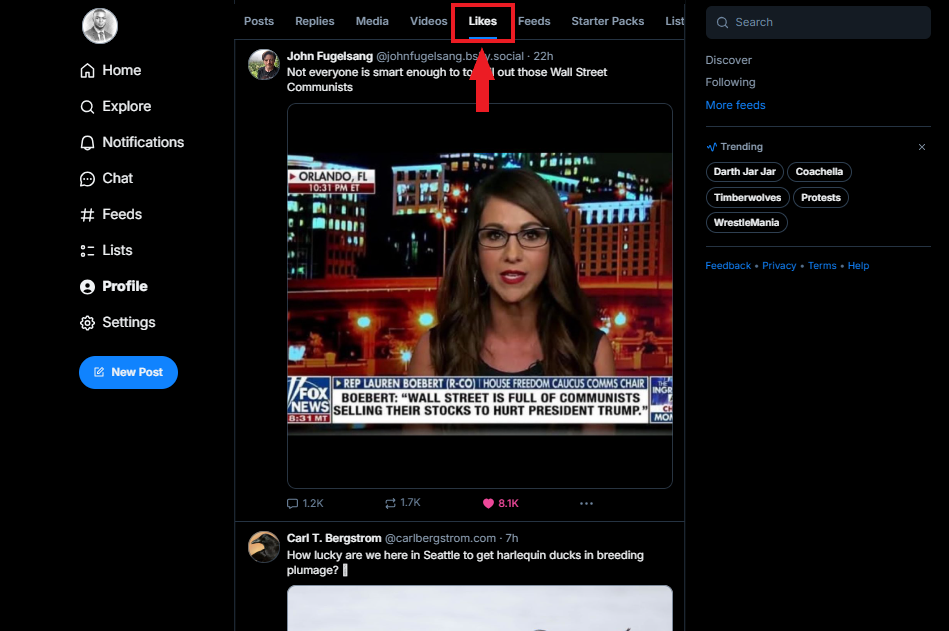The image size is (949, 631).
Task: Click Carl T. Bergstrom's display name
Action: point(334,538)
